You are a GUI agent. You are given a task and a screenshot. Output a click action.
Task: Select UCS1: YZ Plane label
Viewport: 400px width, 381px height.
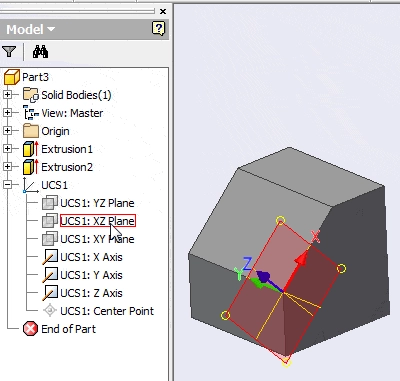(x=97, y=203)
